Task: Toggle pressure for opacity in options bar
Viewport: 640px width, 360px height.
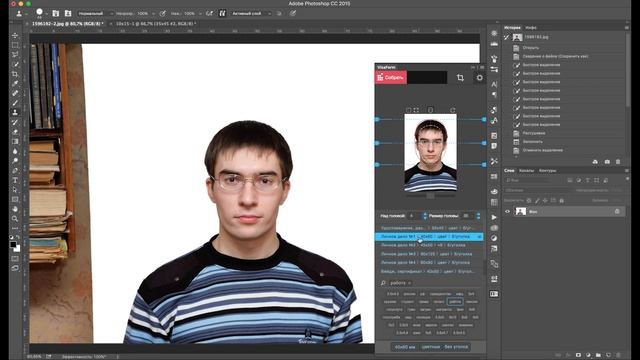Action: 162,13
